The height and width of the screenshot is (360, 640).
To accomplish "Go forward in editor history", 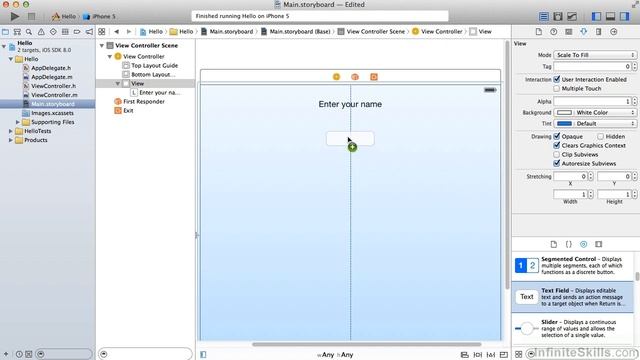I will point(129,31).
